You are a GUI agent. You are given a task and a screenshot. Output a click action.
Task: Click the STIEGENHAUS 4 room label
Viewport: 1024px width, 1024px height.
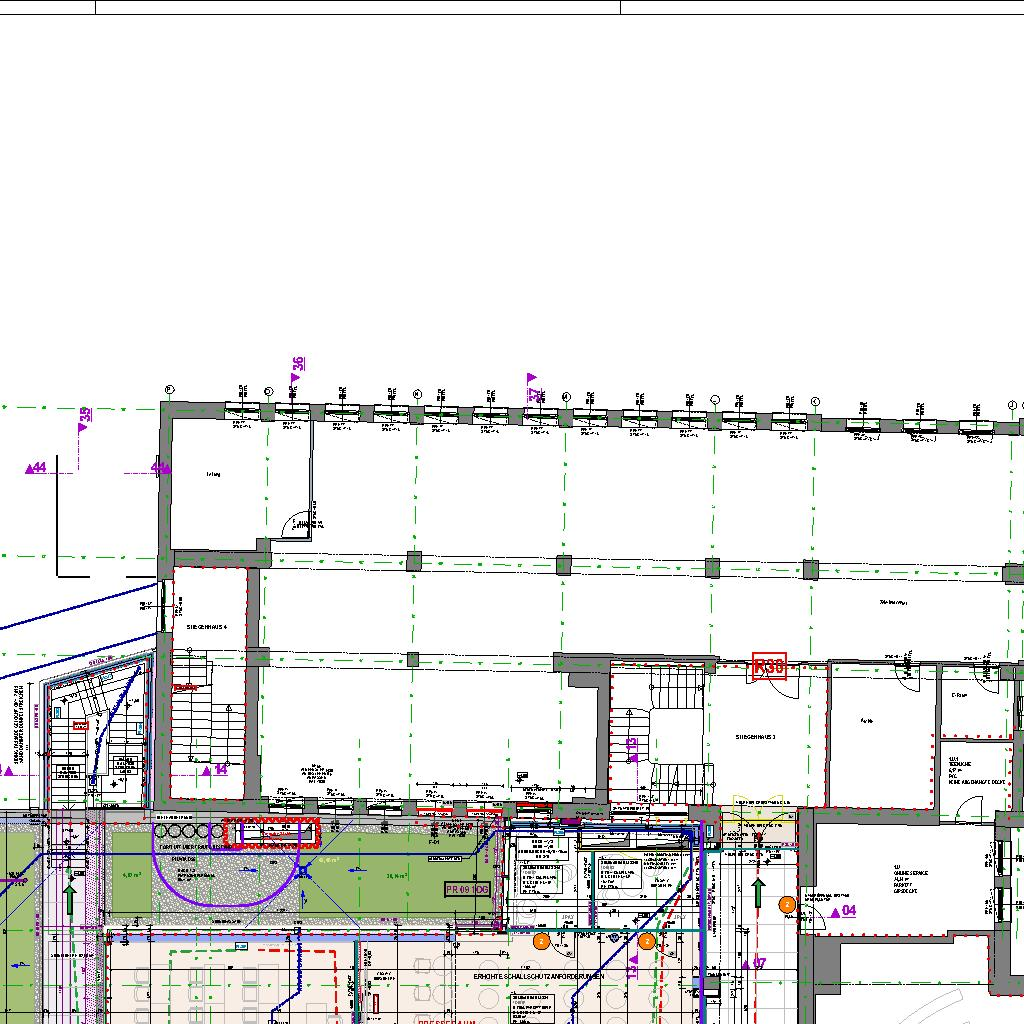pyautogui.click(x=208, y=627)
